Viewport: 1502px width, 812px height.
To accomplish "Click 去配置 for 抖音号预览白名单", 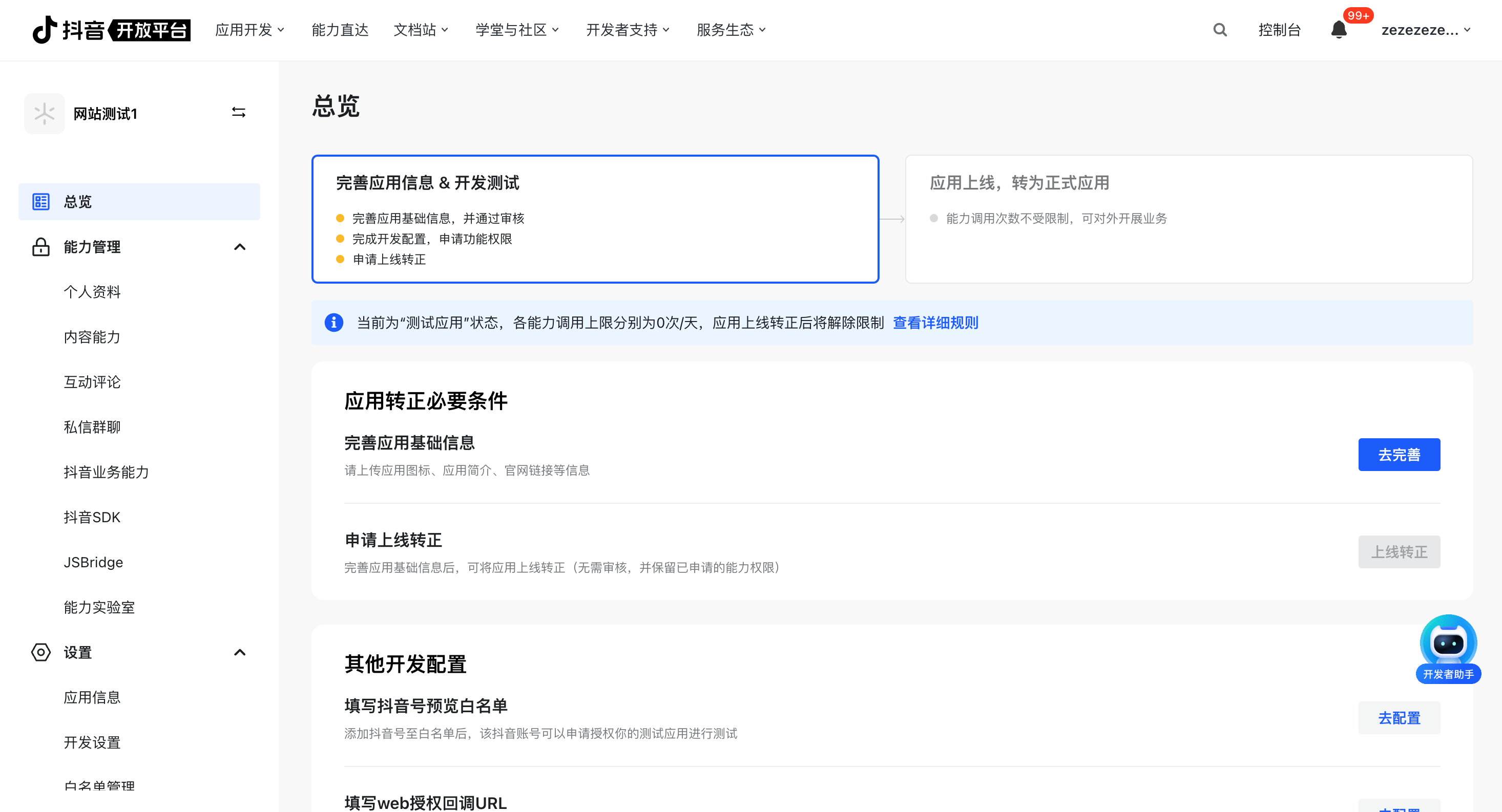I will tap(1399, 718).
